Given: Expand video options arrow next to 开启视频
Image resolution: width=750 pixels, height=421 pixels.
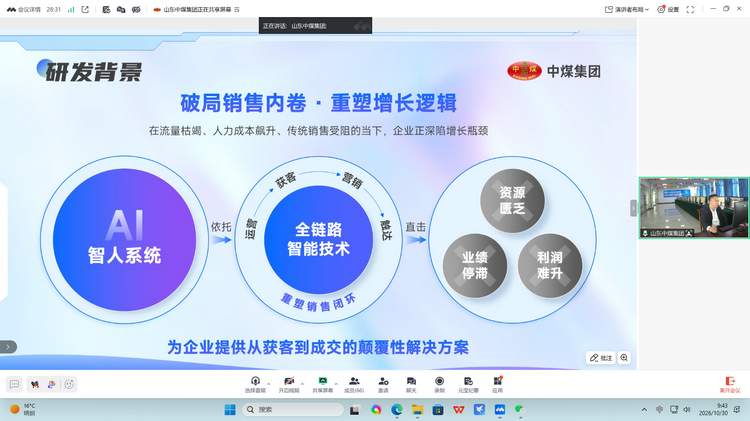Looking at the screenshot, I should click(x=302, y=384).
